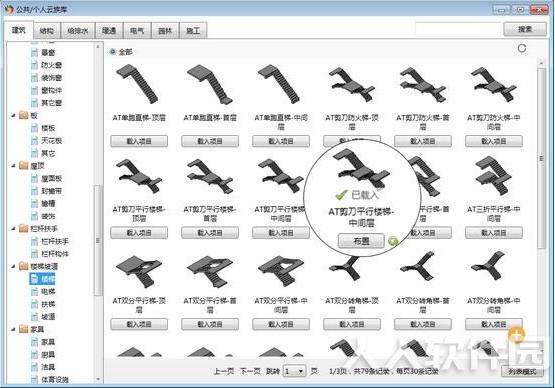The height and width of the screenshot is (388, 555).
Task: Go to next page via 下一页
Action: 250,371
